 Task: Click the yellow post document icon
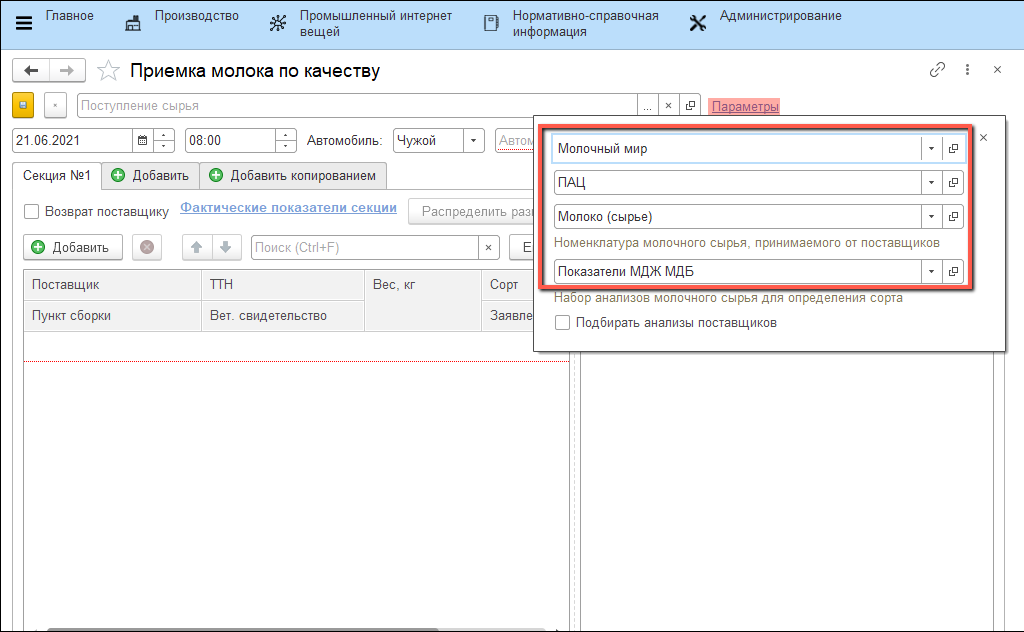(23, 105)
